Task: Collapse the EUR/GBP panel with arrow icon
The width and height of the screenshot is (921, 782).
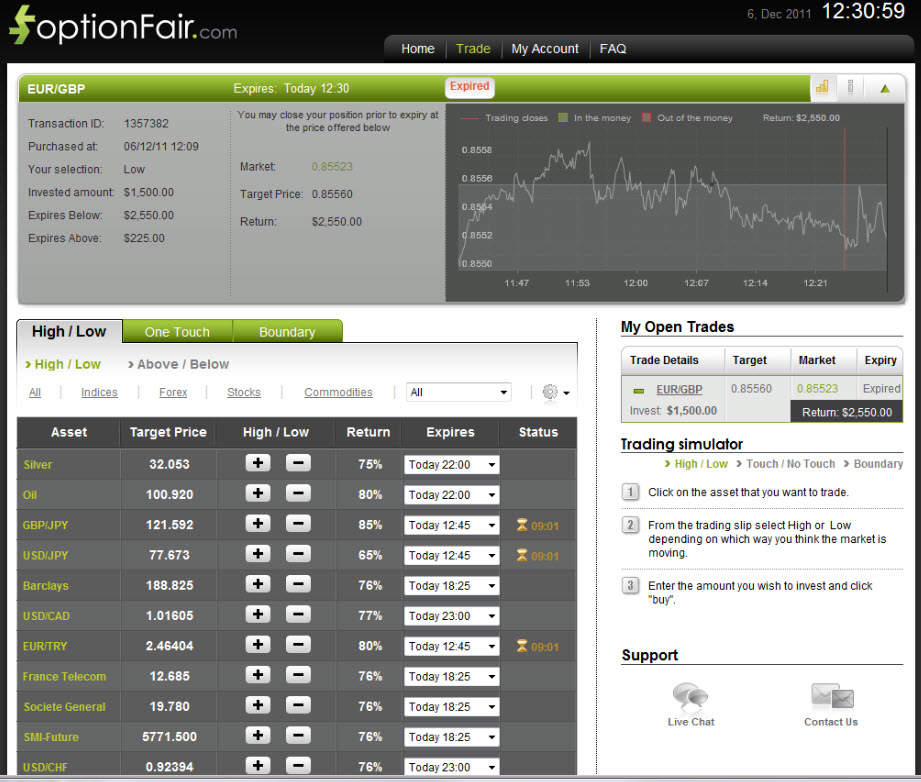Action: pyautogui.click(x=884, y=88)
